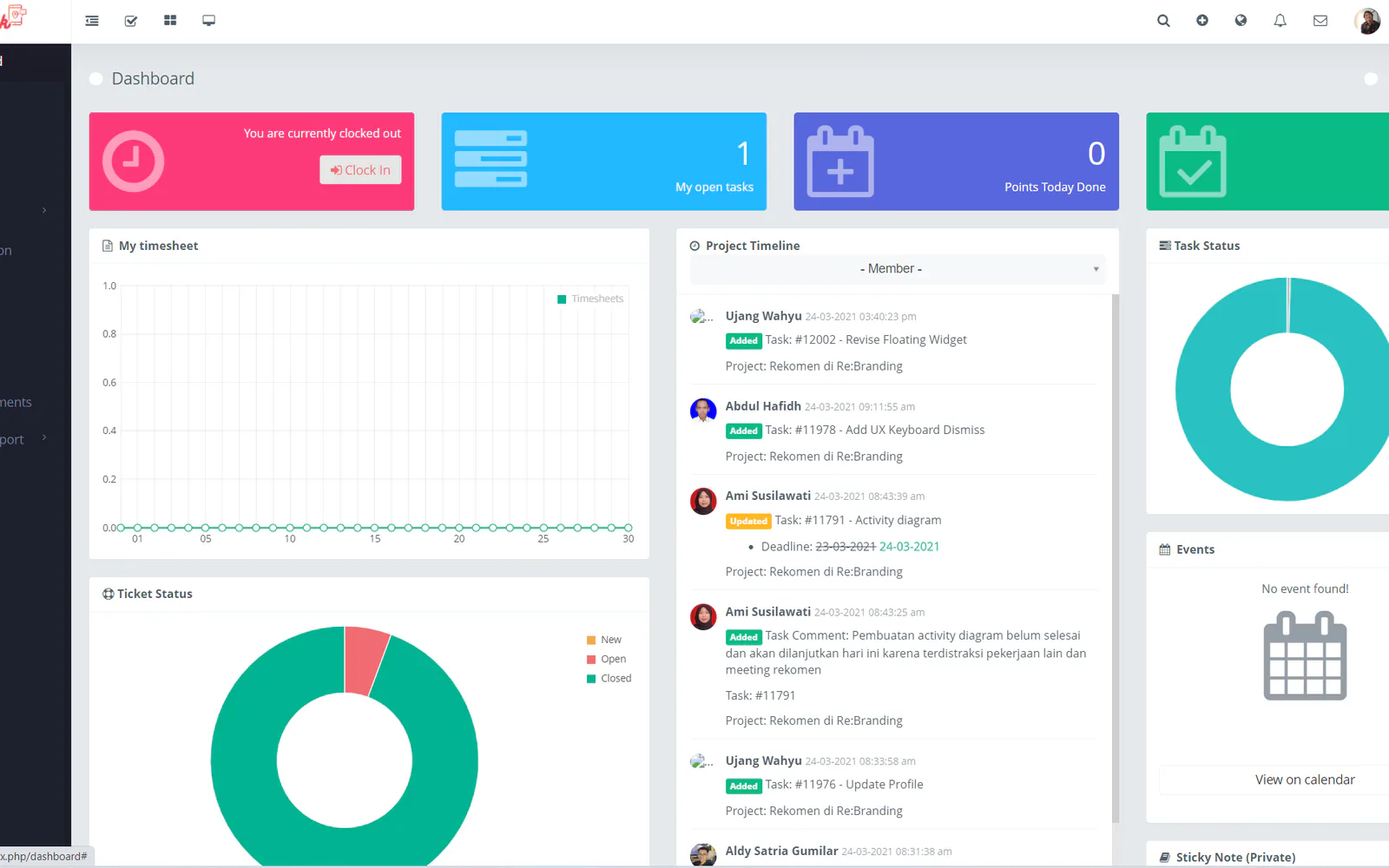Toggle the New legend in Ticket Status
The height and width of the screenshot is (868, 1389).
[604, 640]
